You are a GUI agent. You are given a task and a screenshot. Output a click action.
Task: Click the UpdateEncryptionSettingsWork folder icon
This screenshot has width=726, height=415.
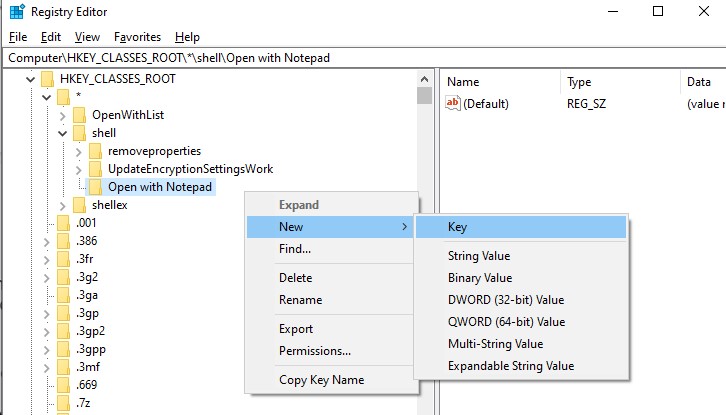(x=96, y=169)
